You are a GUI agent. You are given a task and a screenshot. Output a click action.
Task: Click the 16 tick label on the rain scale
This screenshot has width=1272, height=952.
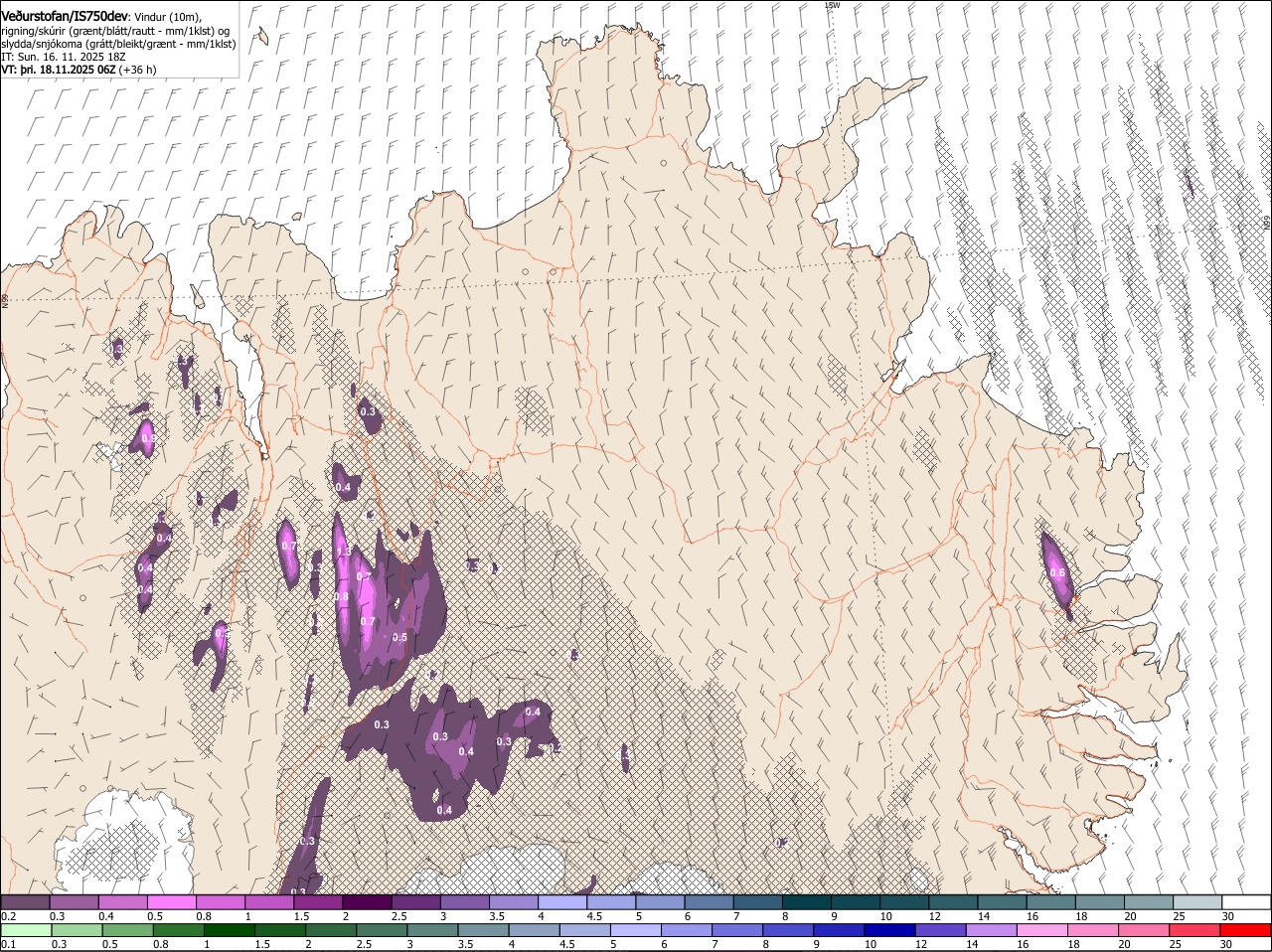click(1023, 944)
